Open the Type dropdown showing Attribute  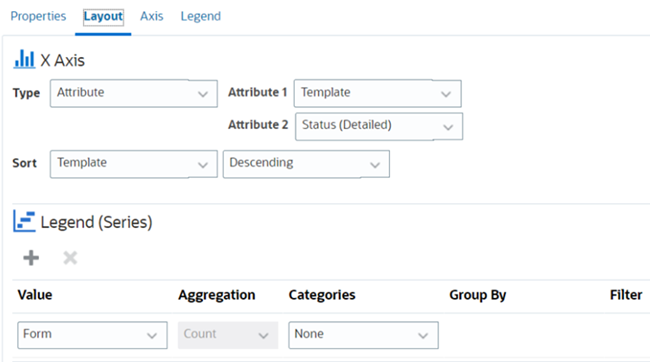coord(134,93)
